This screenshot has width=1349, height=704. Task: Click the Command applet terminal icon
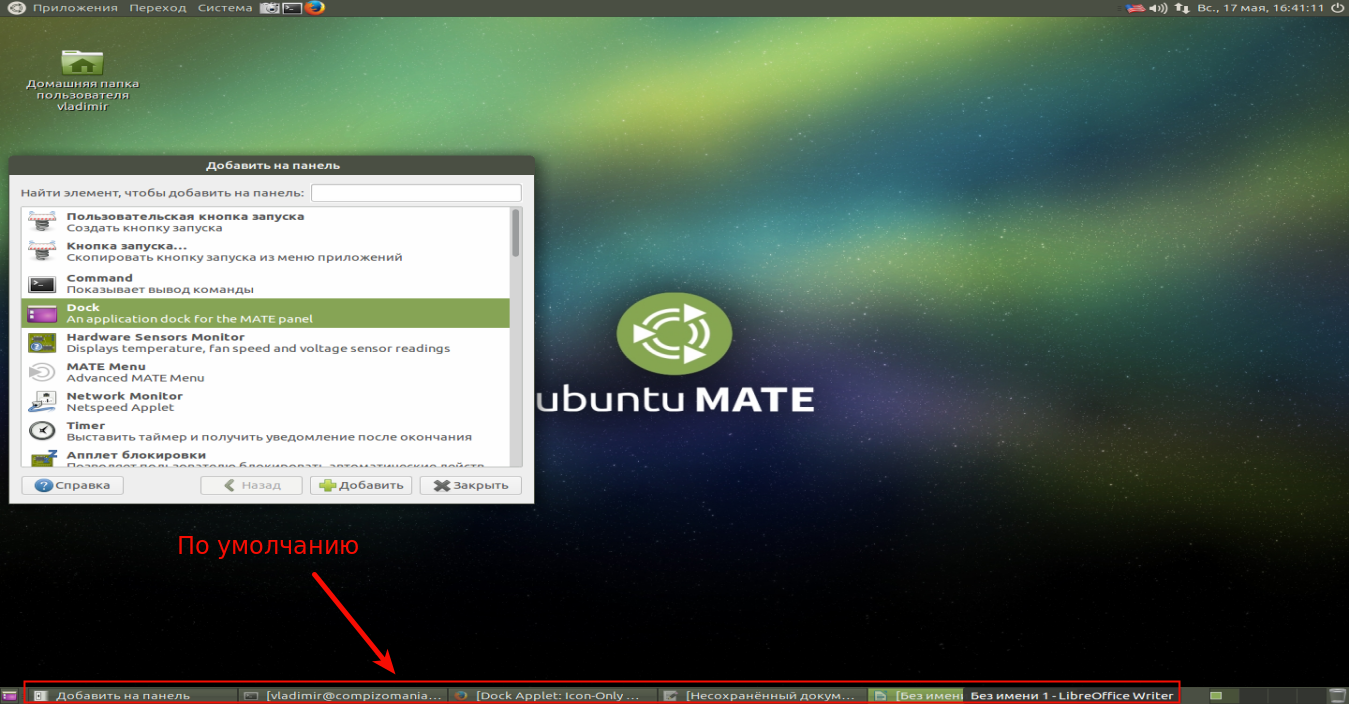(42, 284)
